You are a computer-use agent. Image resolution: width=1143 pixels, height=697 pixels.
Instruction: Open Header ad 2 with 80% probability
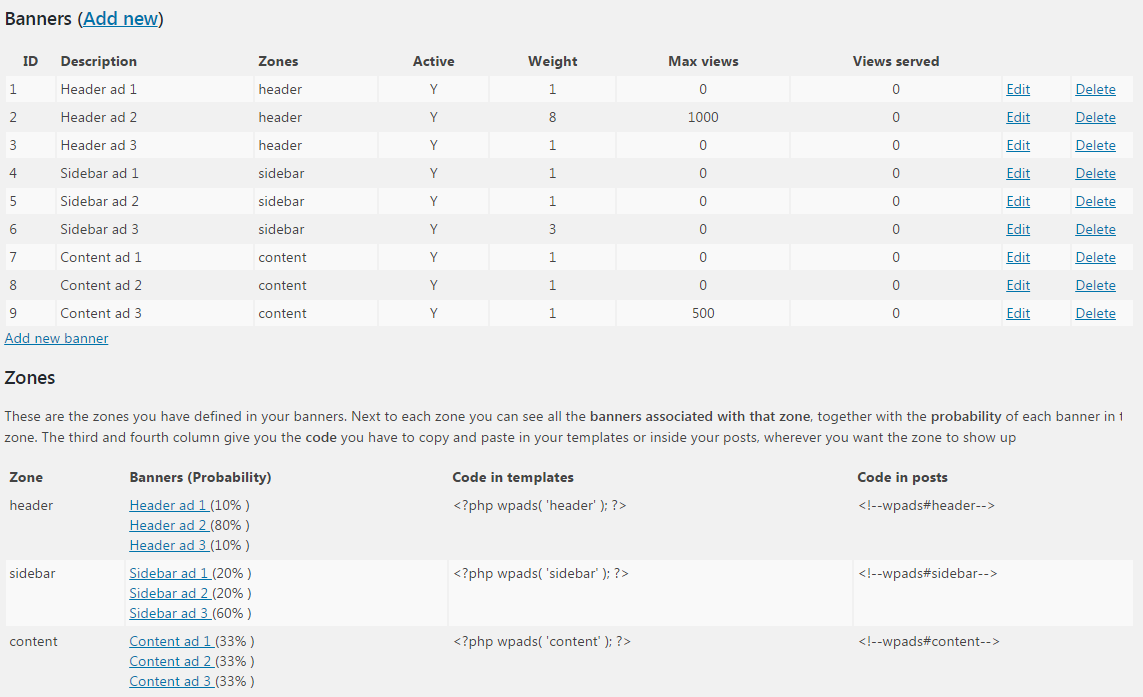tap(168, 525)
